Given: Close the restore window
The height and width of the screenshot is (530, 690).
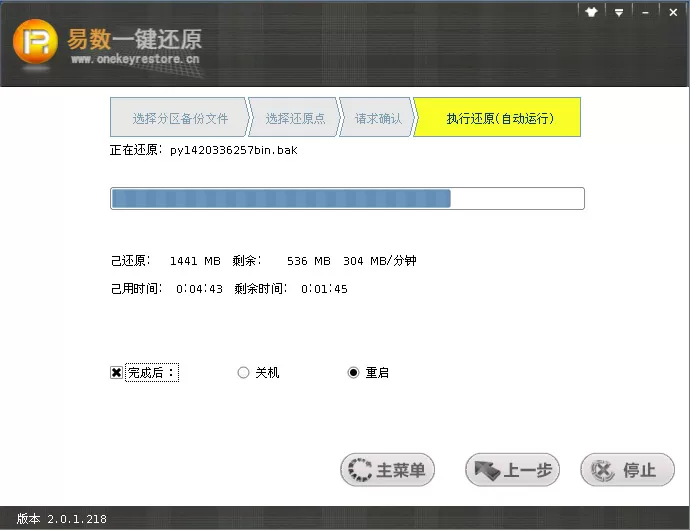Looking at the screenshot, I should pos(673,13).
